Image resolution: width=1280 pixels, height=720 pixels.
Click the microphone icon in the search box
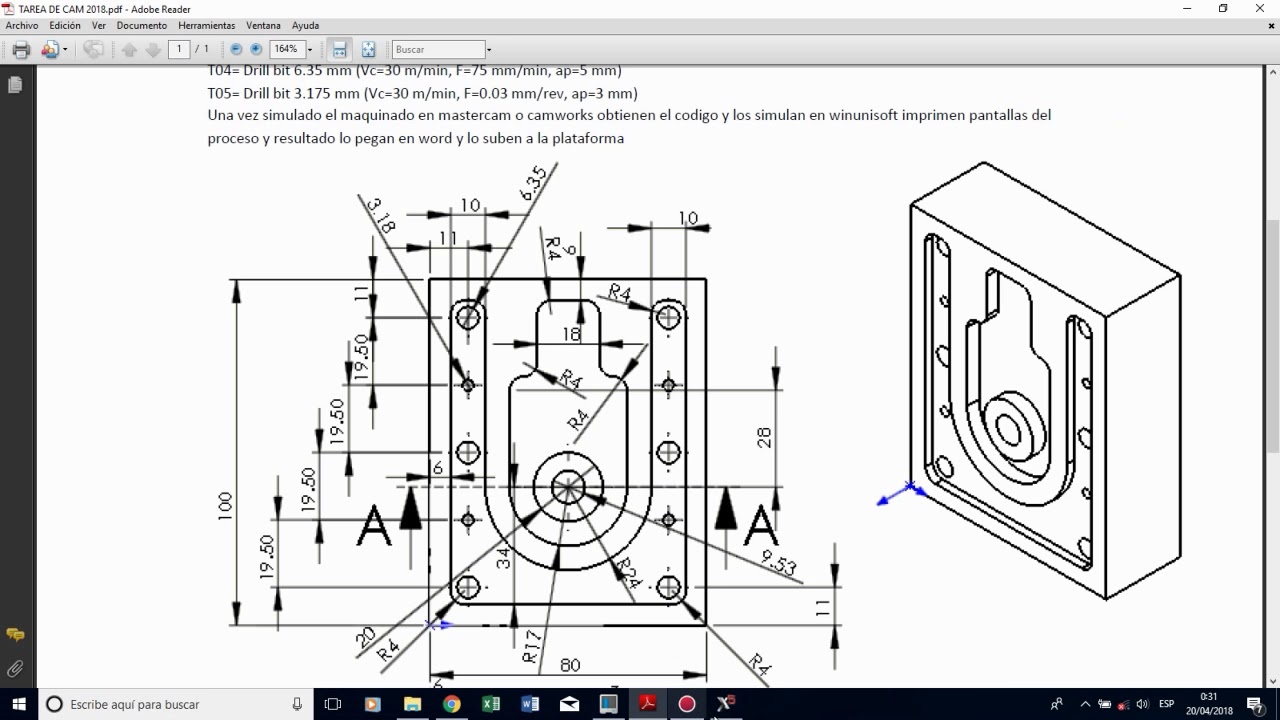pos(297,704)
